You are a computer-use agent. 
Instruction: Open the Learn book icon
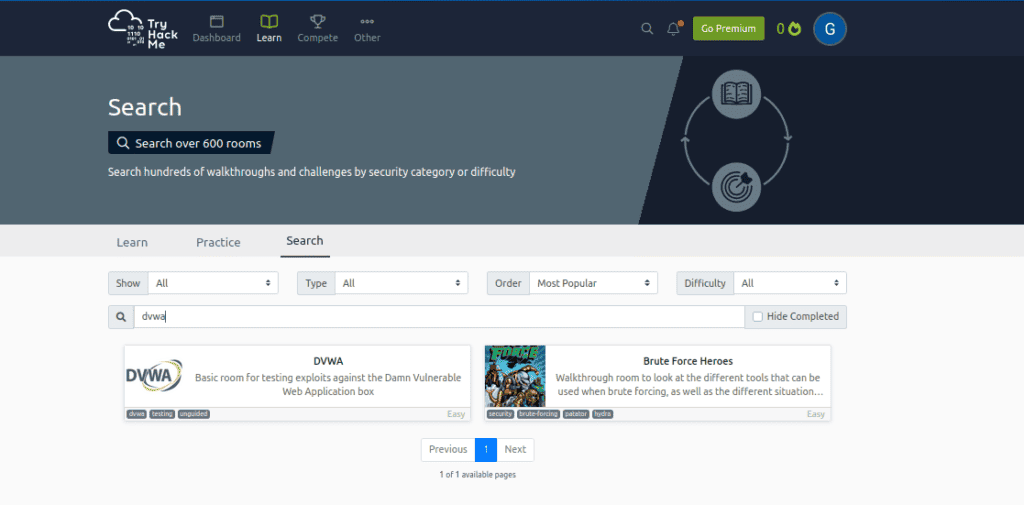coord(268,22)
